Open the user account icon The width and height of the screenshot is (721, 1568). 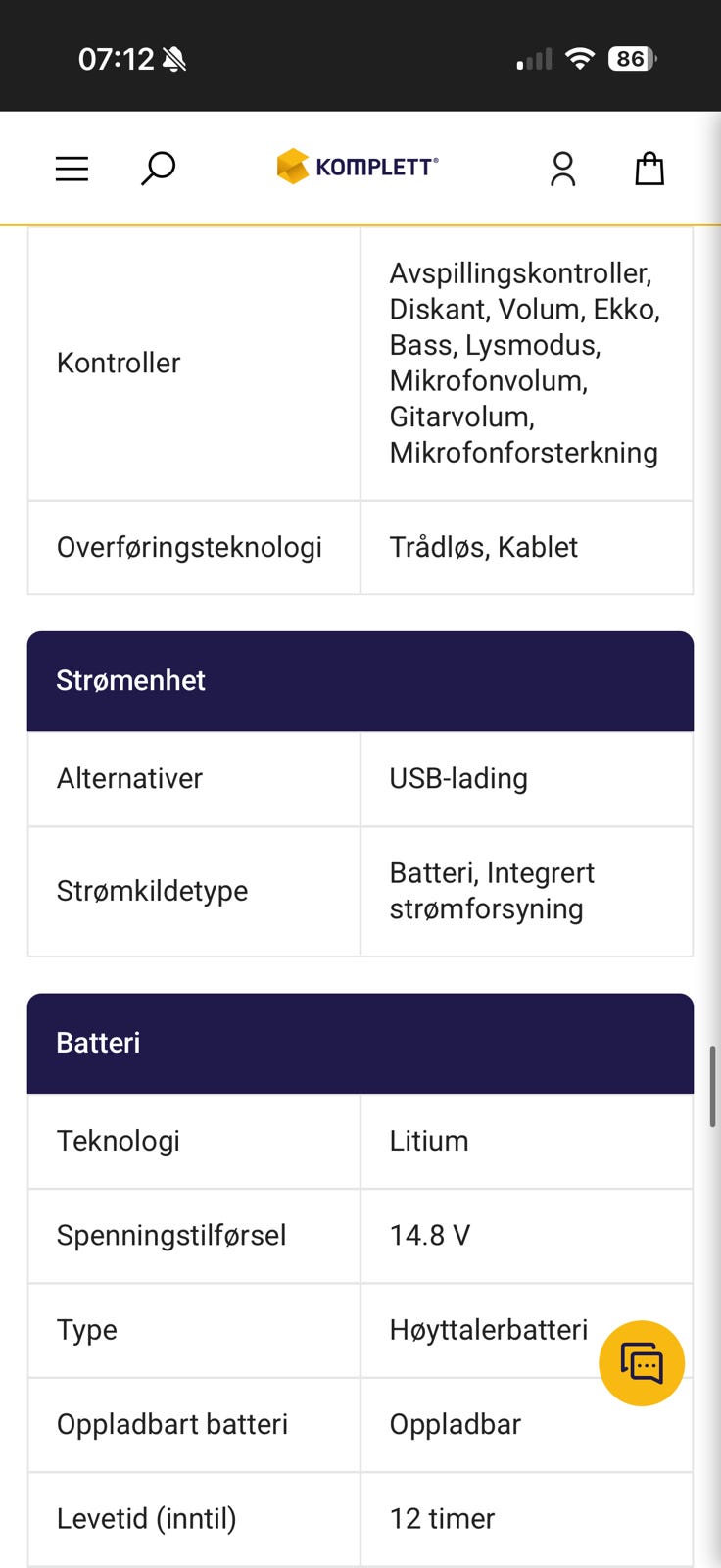click(x=562, y=169)
